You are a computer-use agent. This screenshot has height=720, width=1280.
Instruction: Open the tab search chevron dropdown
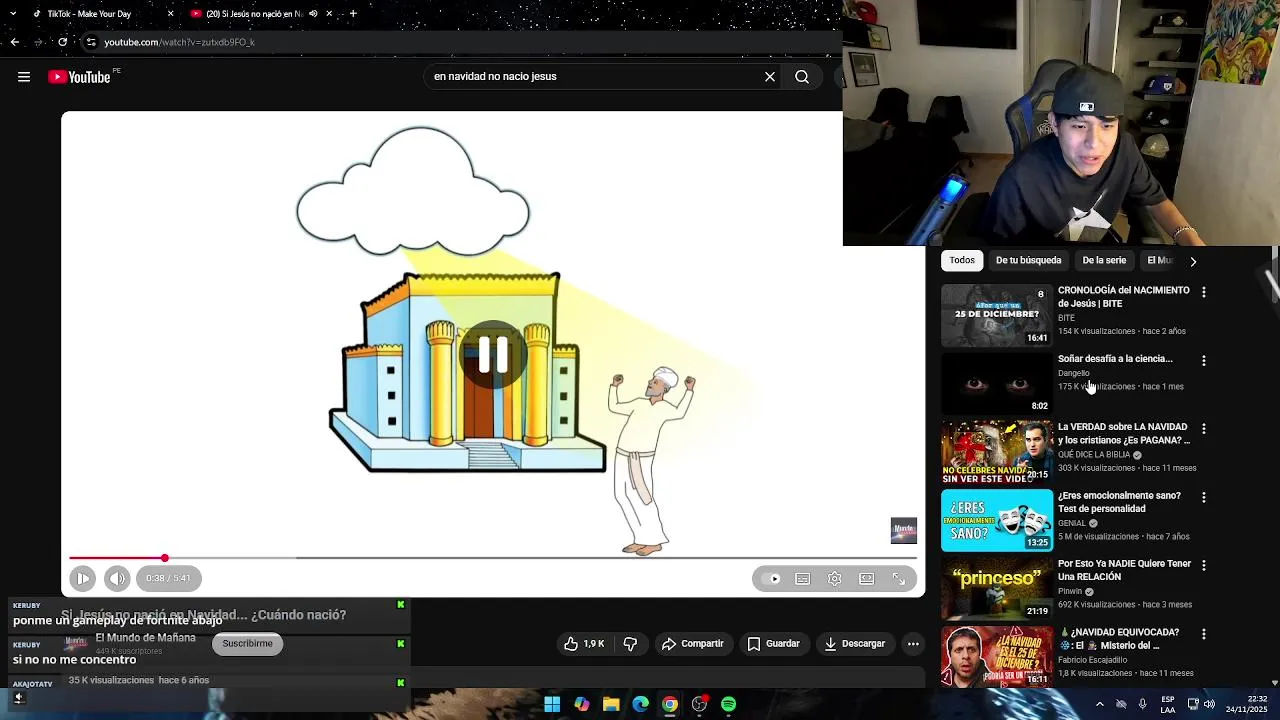[x=11, y=14]
